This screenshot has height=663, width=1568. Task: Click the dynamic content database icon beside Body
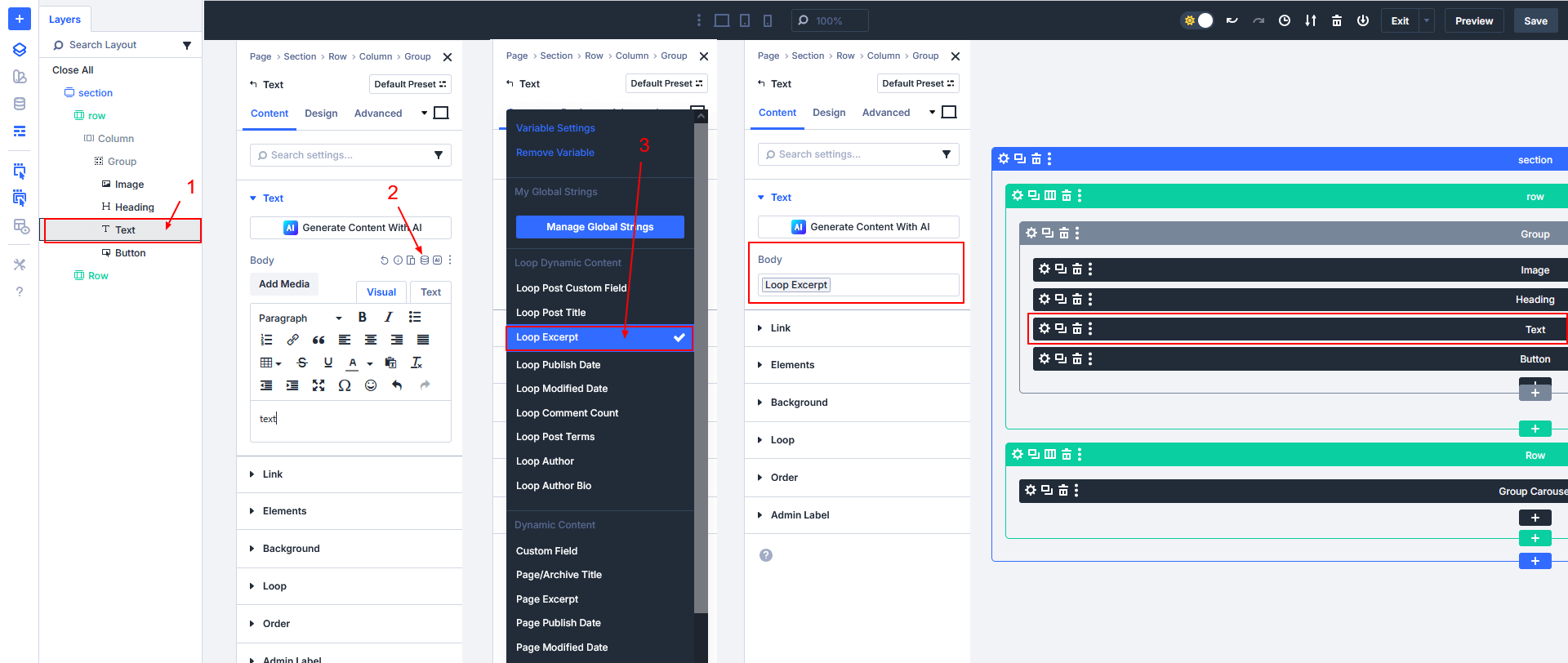(x=424, y=260)
